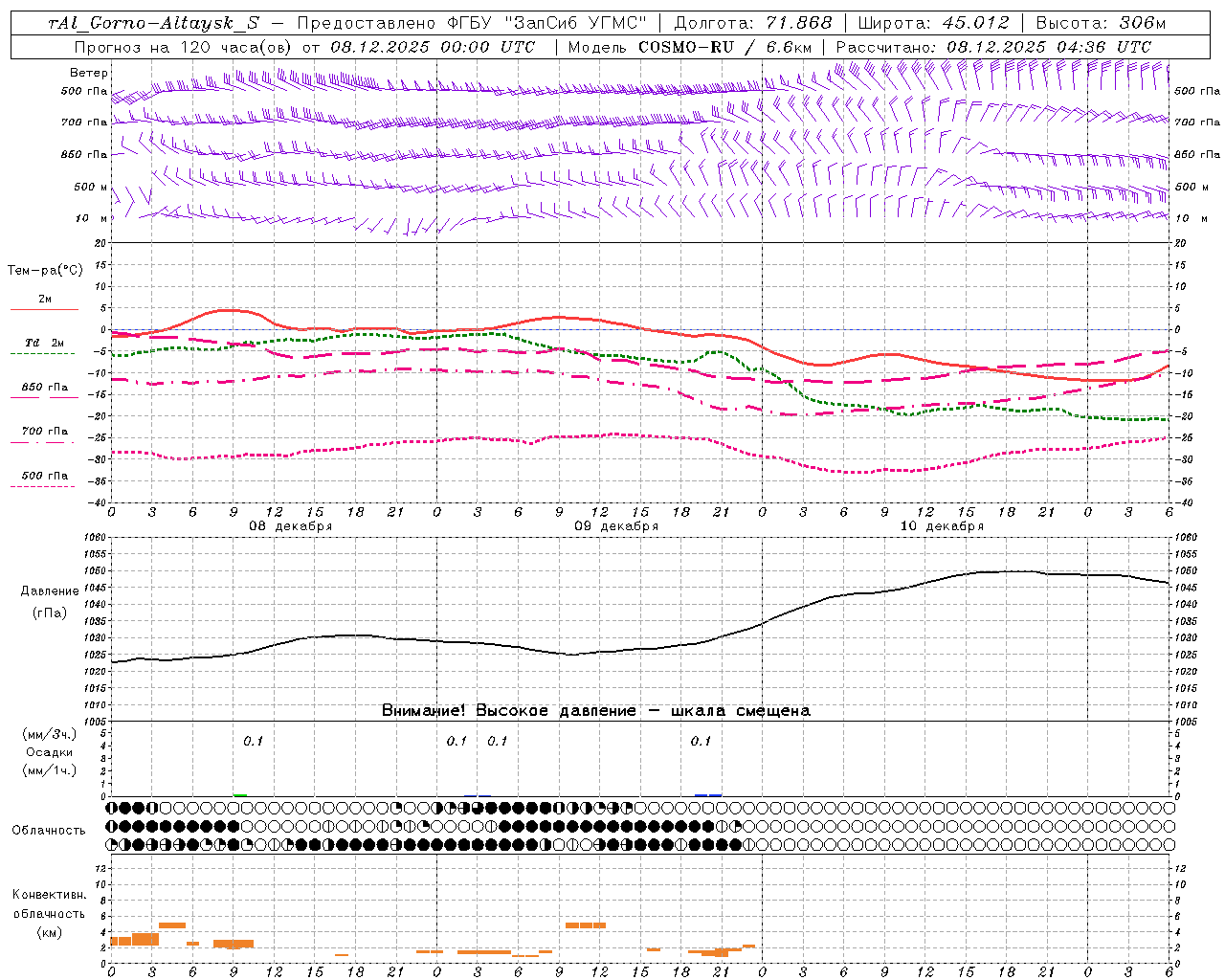Viewport: 1225px width, 980px height.
Task: Select the Прогноз на 120 часа(ов) text
Action: pyautogui.click(x=183, y=47)
